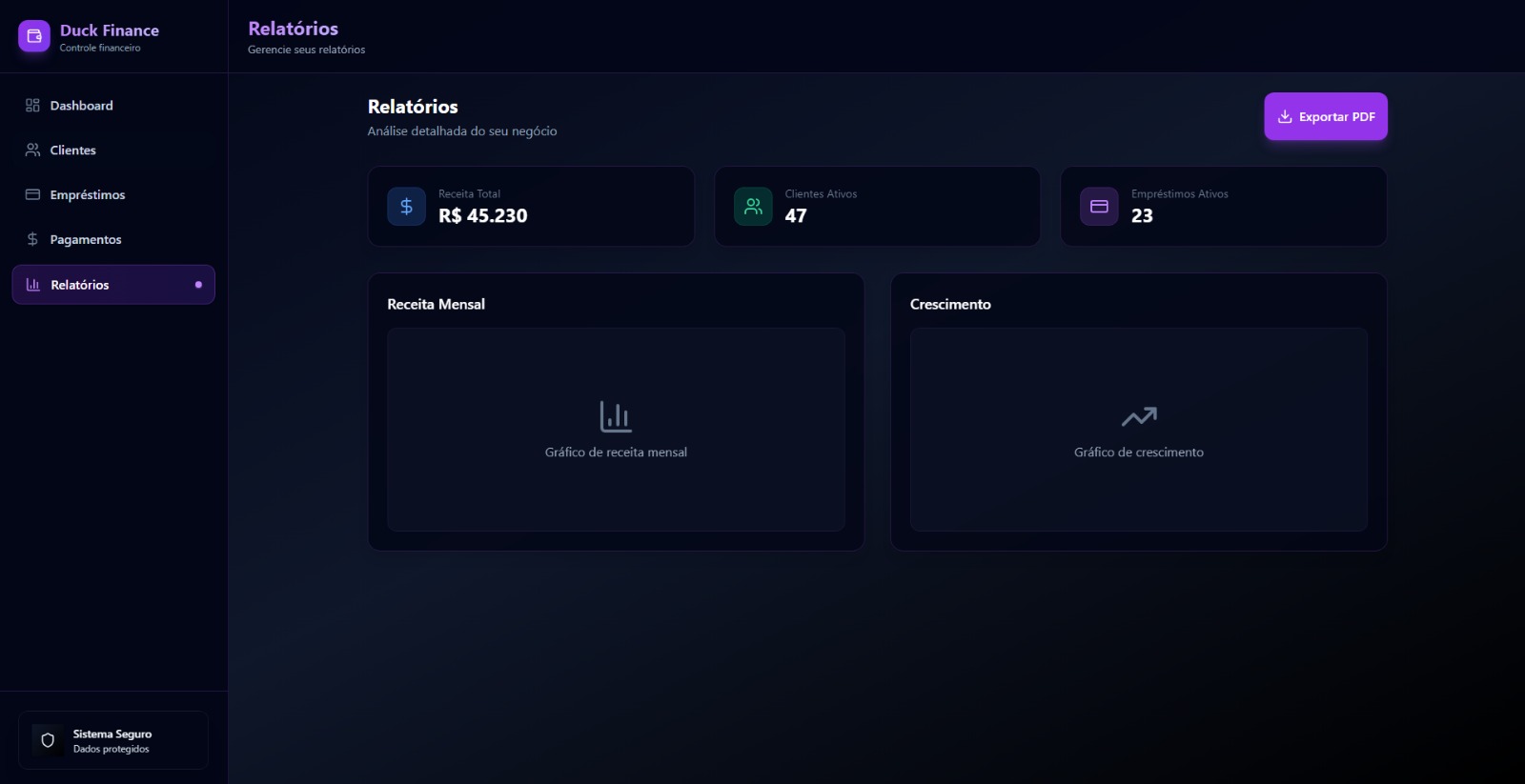Click the 23 active loans value
Viewport: 1525px width, 784px height.
(x=1142, y=216)
